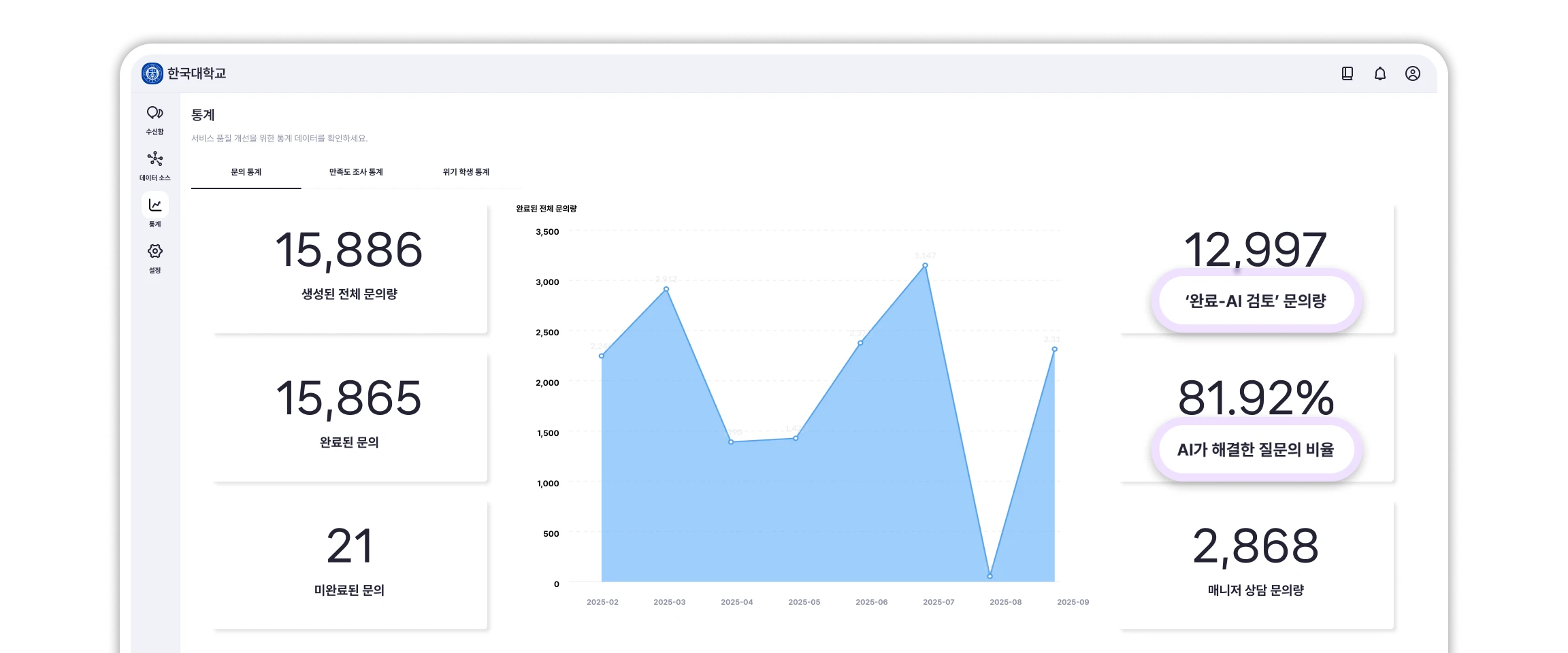
Task: Click the 15,886 생성된 전체 문의량 card
Action: pos(350,268)
